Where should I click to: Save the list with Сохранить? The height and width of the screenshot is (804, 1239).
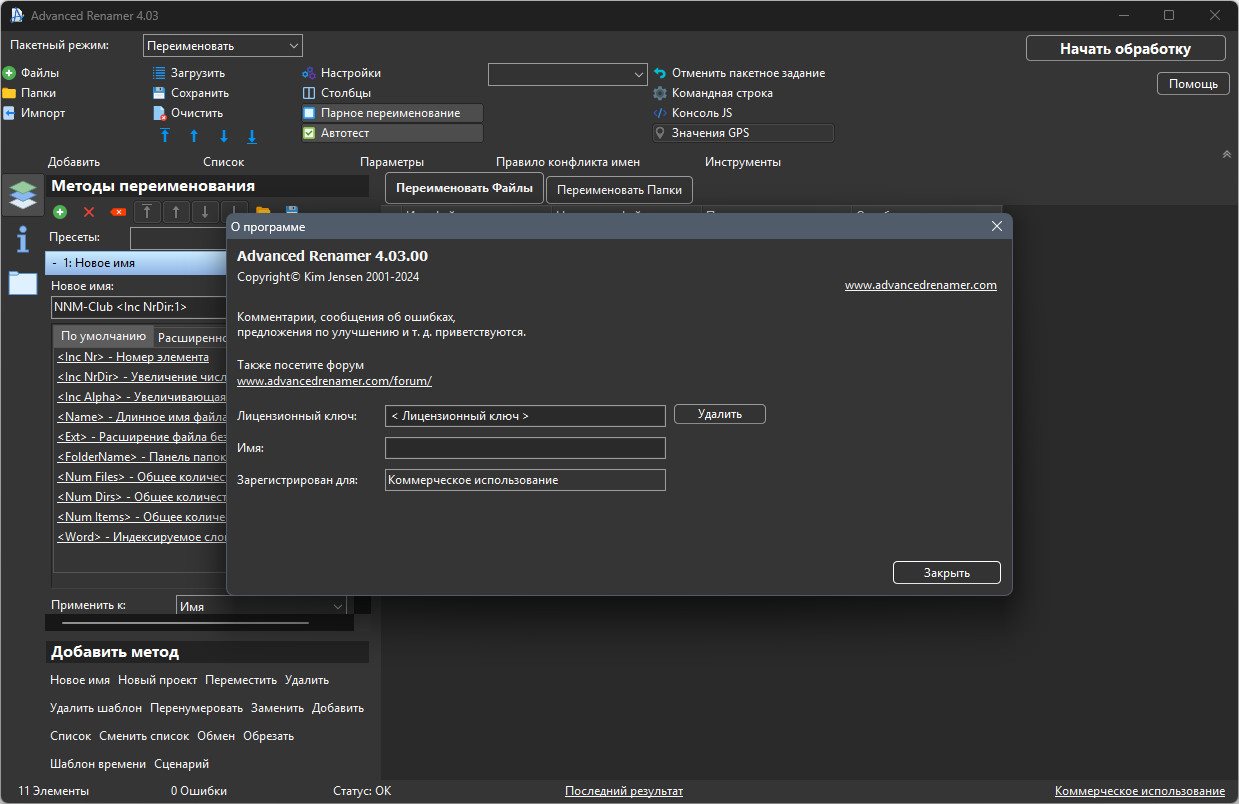point(191,93)
